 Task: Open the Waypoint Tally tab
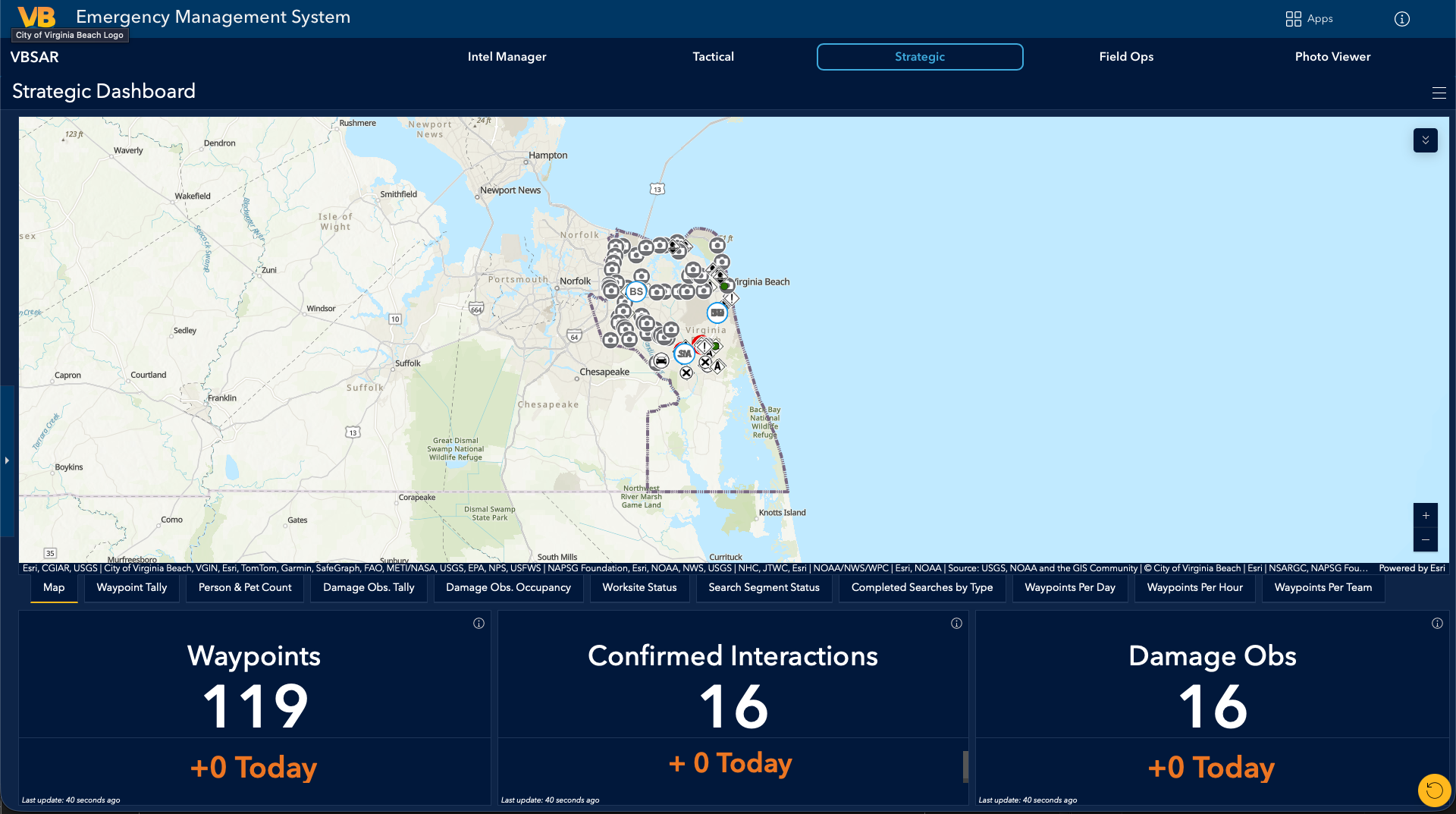click(131, 587)
